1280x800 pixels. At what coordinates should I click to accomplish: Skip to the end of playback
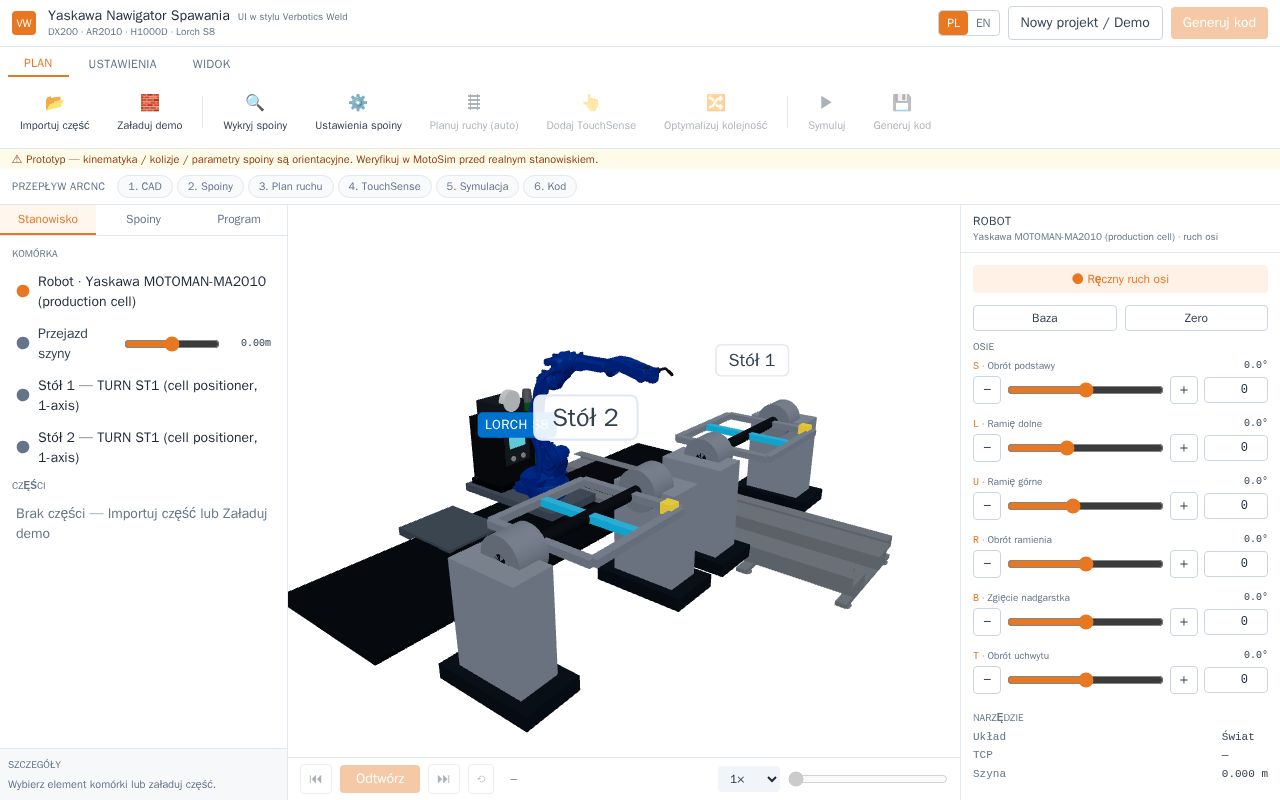click(x=444, y=779)
